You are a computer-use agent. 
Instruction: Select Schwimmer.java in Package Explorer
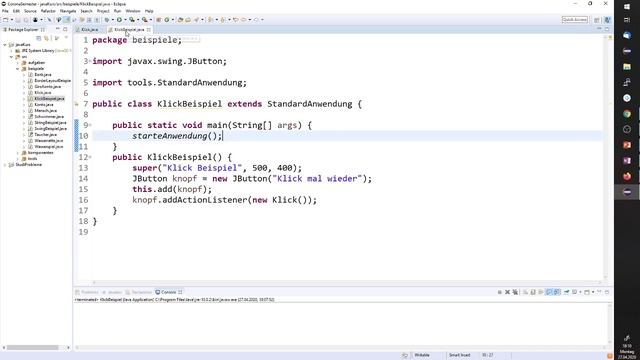[x=48, y=117]
